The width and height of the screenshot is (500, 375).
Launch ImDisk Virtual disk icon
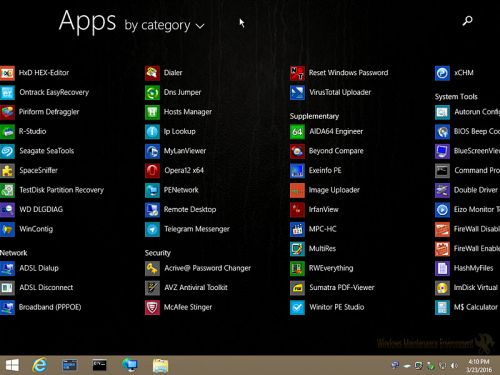click(442, 288)
